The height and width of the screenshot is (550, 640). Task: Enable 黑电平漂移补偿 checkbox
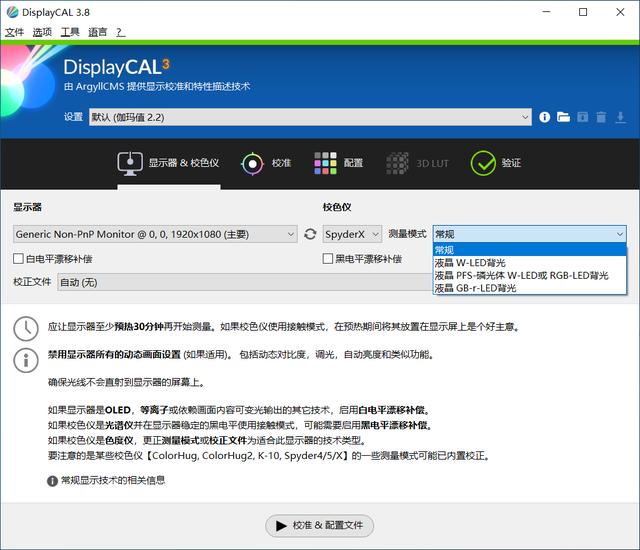[x=328, y=259]
